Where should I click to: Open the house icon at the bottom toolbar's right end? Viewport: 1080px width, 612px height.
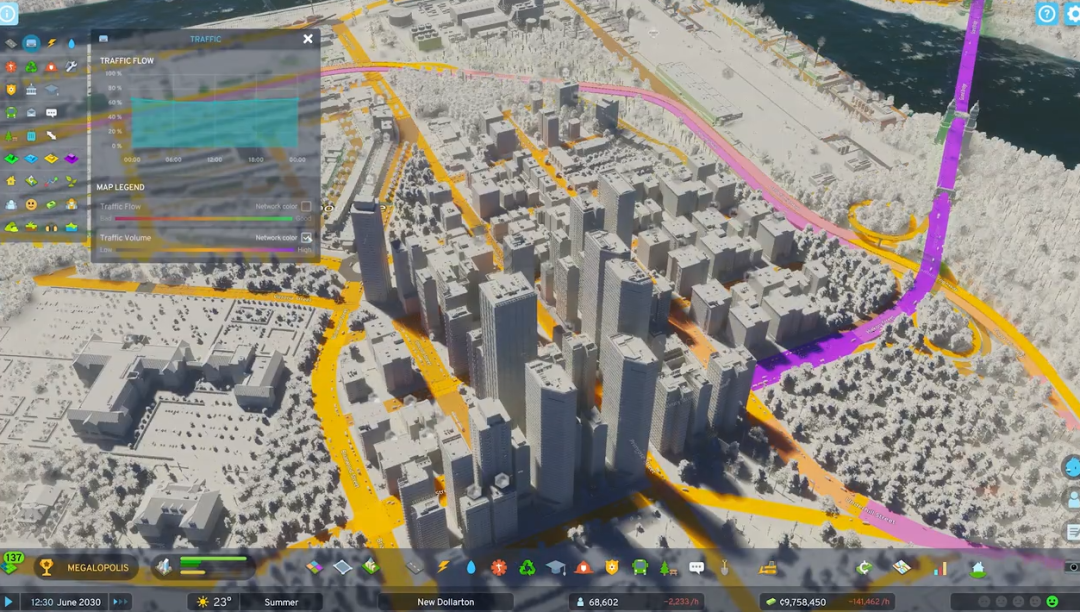point(978,569)
